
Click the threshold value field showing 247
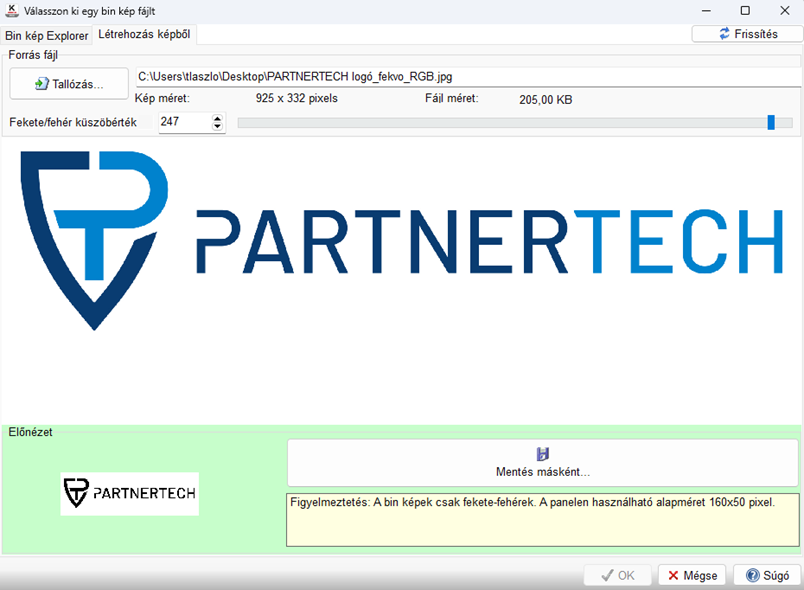tap(185, 122)
